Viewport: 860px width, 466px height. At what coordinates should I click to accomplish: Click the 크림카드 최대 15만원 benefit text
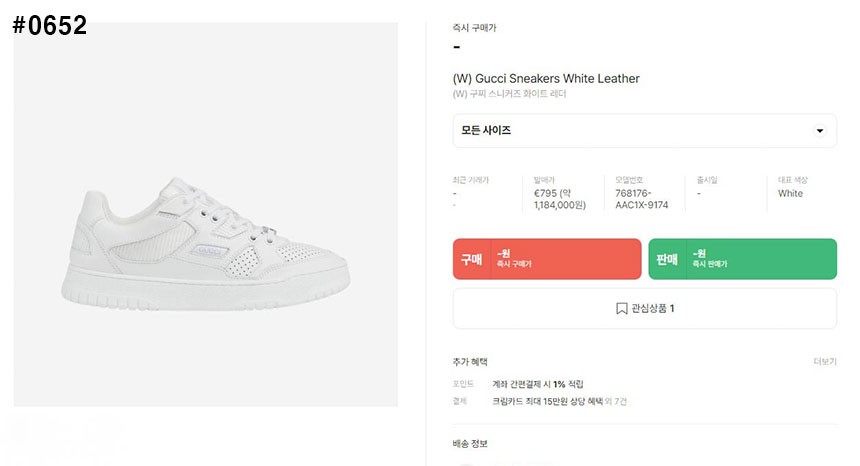tap(547, 401)
